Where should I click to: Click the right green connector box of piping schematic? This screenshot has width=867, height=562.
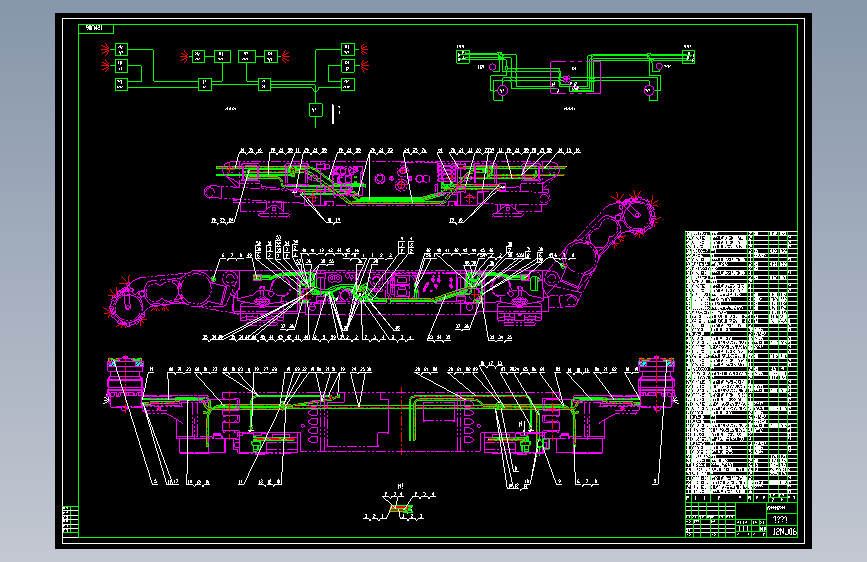[x=688, y=56]
